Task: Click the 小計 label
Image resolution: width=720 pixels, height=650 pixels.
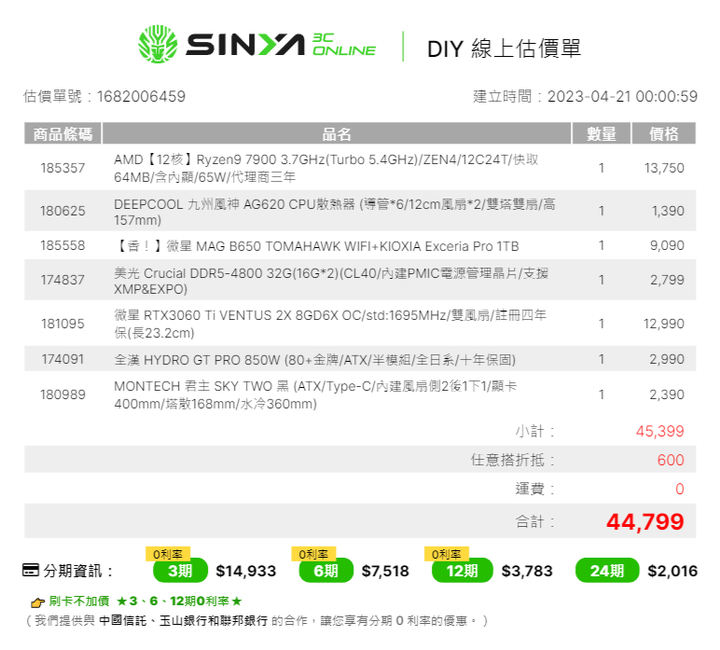Action: click(x=535, y=431)
